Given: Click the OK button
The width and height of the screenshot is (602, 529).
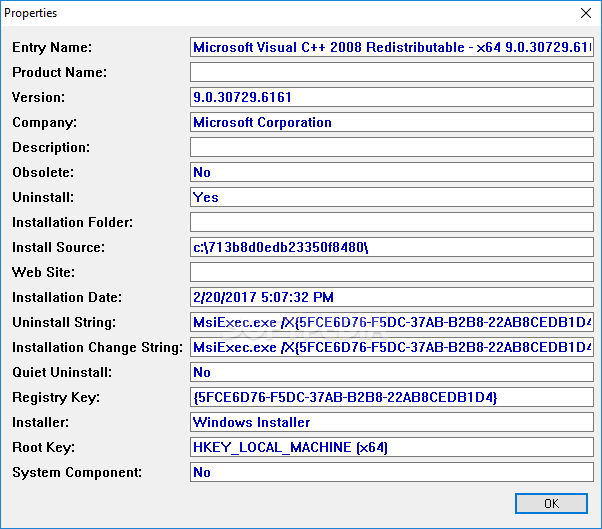Looking at the screenshot, I should click(551, 503).
